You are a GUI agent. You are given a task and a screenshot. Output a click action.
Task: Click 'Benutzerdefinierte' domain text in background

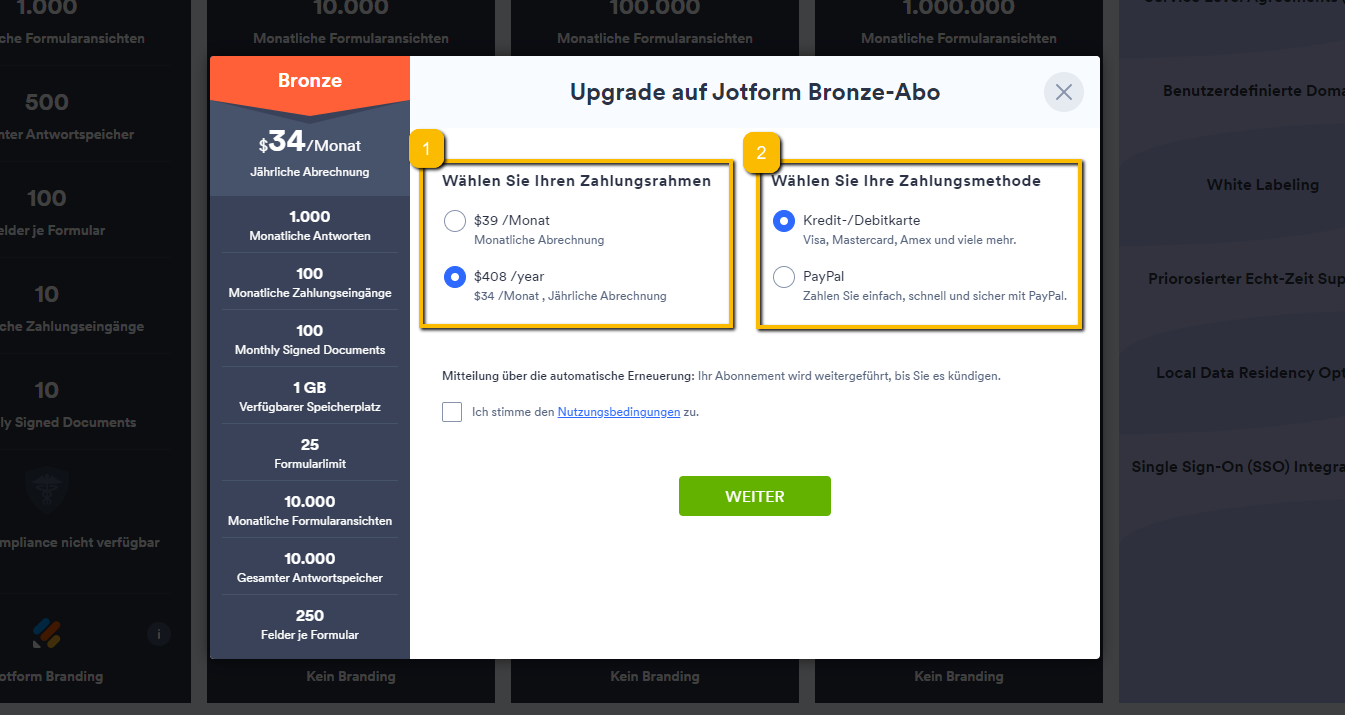(x=1254, y=90)
